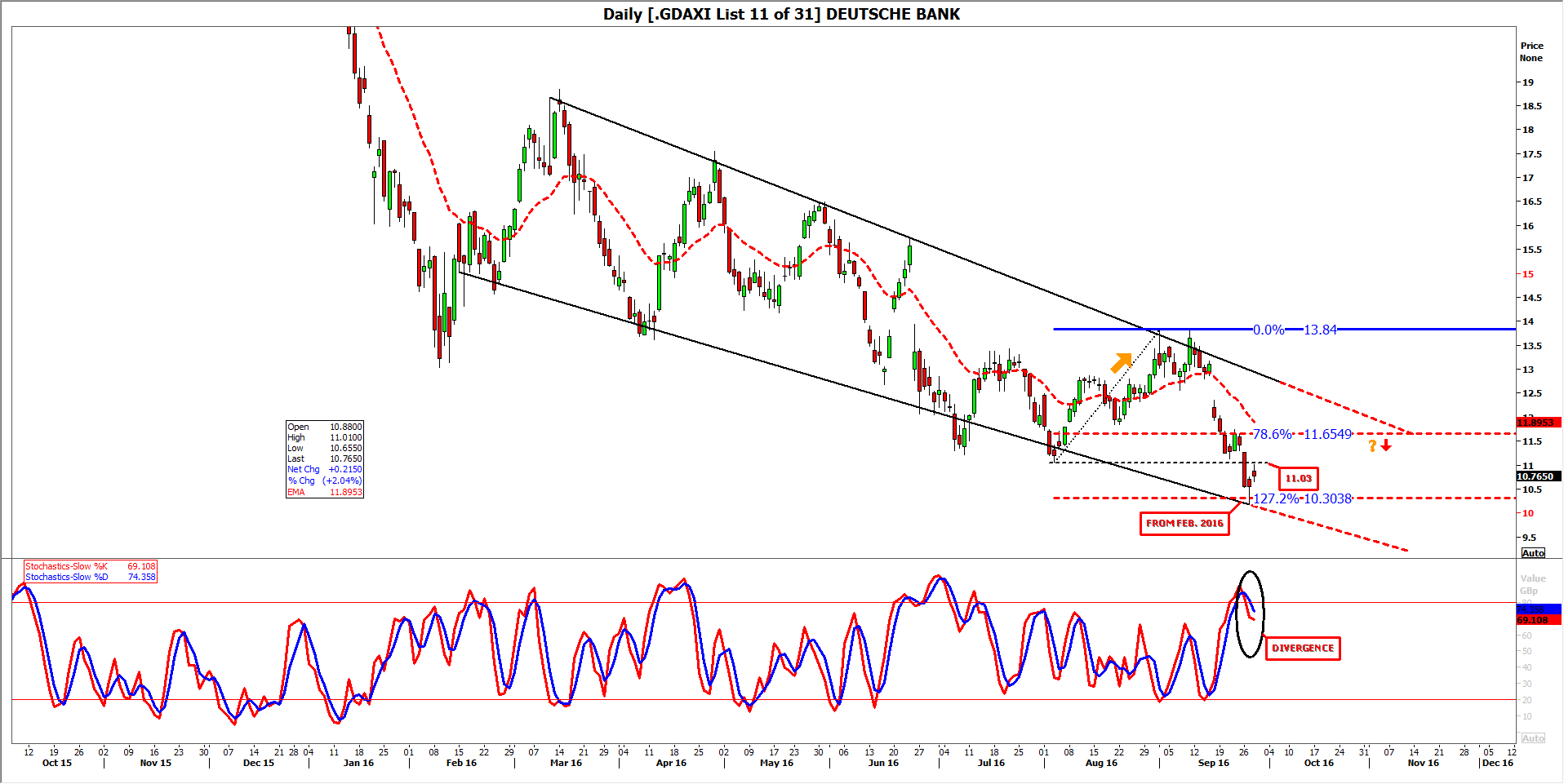Click the Jun 16 month label on time axis
This screenshot has width=1564, height=784.
coord(883,763)
